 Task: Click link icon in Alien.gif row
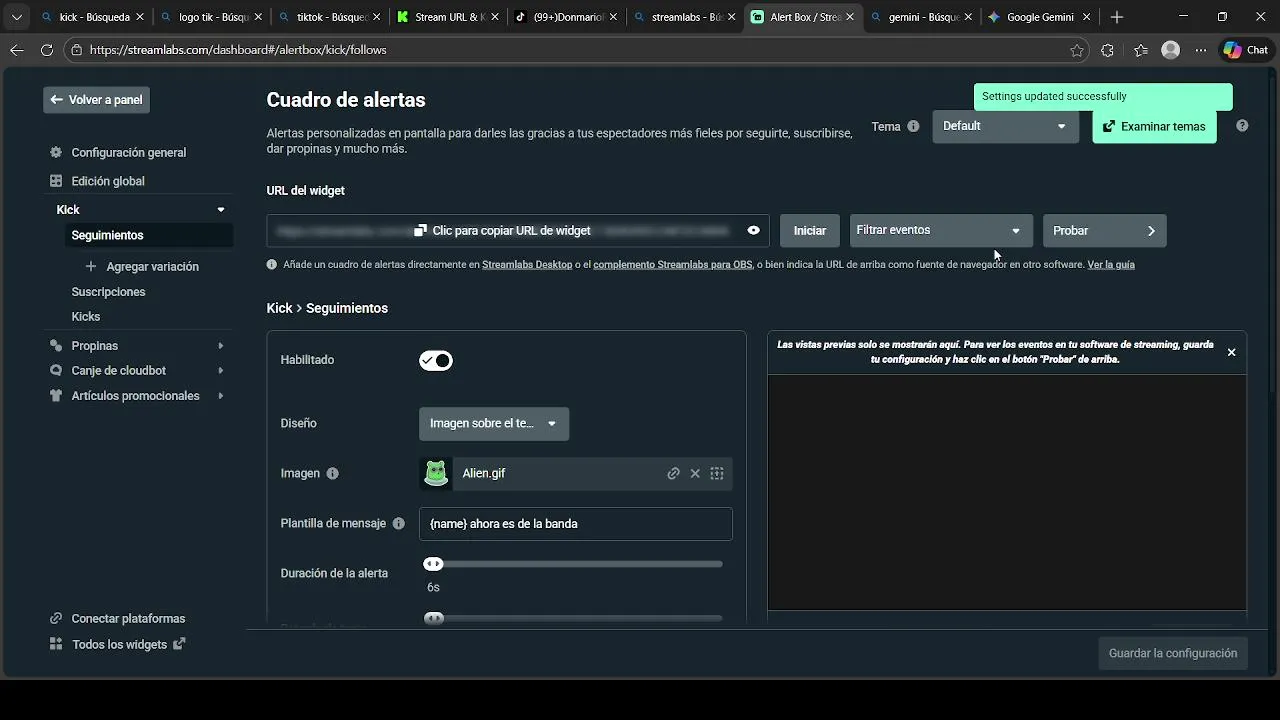click(x=674, y=474)
